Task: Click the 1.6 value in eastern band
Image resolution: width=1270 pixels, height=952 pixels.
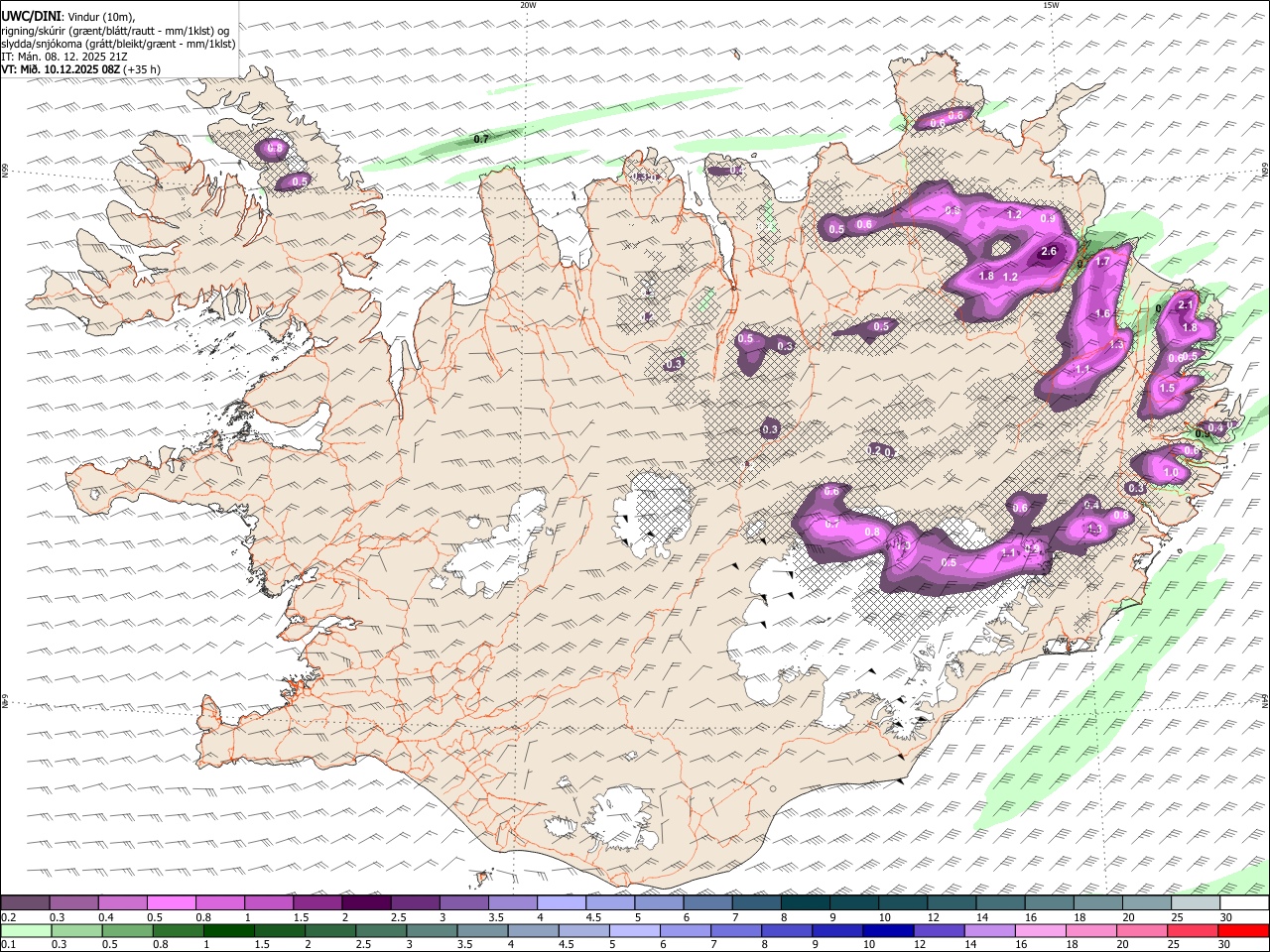Action: point(1102,313)
